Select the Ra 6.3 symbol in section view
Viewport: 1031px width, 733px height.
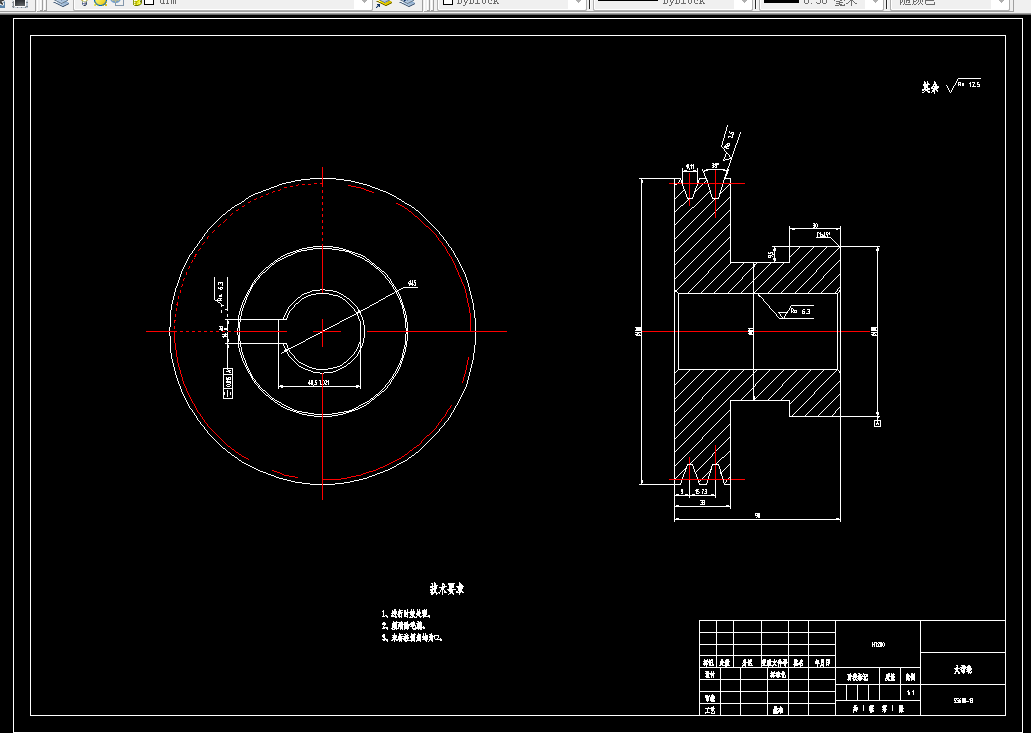pos(796,312)
